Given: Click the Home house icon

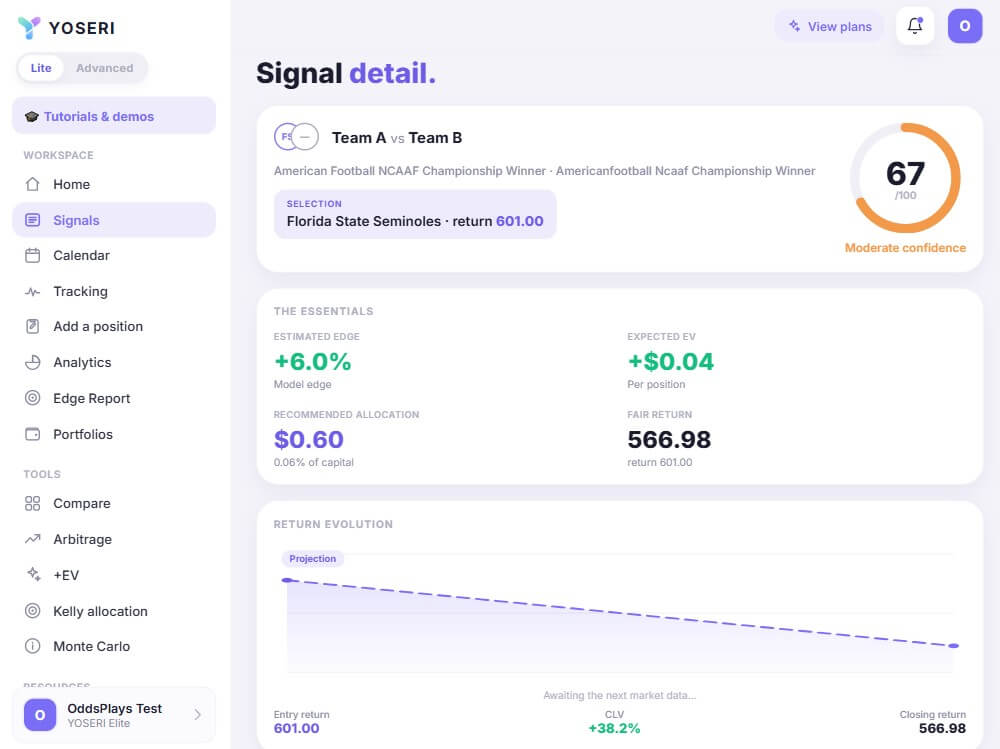Looking at the screenshot, I should (x=33, y=184).
